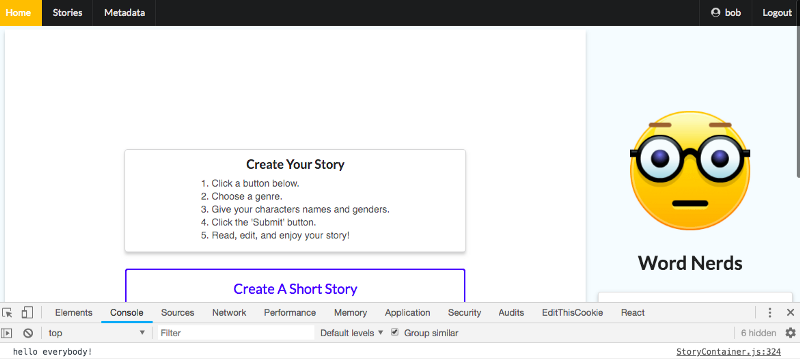Click the Create A Short Story button
The width and height of the screenshot is (800, 362).
coord(295,286)
